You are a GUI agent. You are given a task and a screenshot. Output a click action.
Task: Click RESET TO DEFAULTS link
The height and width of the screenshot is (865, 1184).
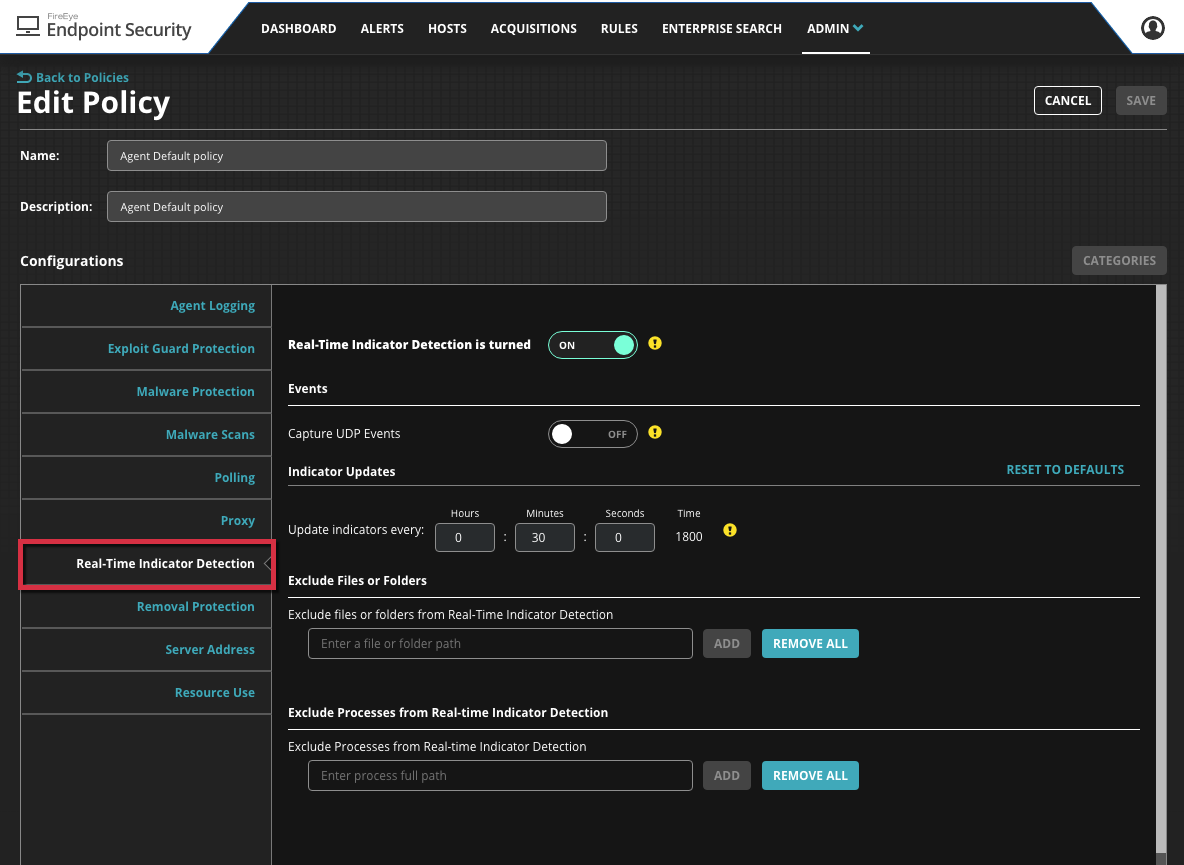pyautogui.click(x=1065, y=469)
